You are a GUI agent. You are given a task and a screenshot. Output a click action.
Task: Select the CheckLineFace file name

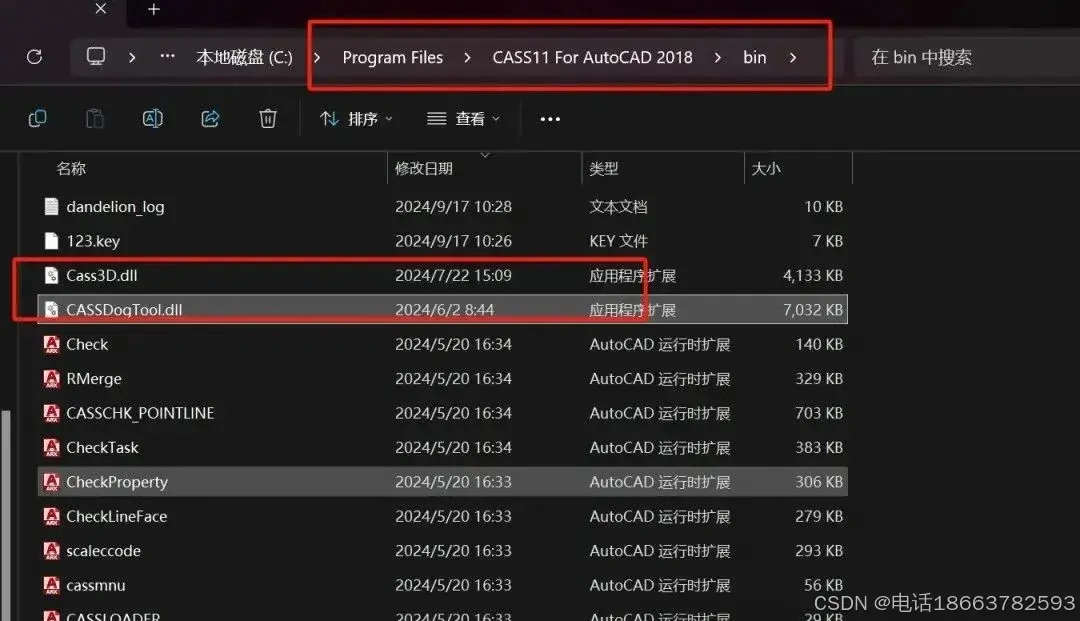tap(116, 516)
